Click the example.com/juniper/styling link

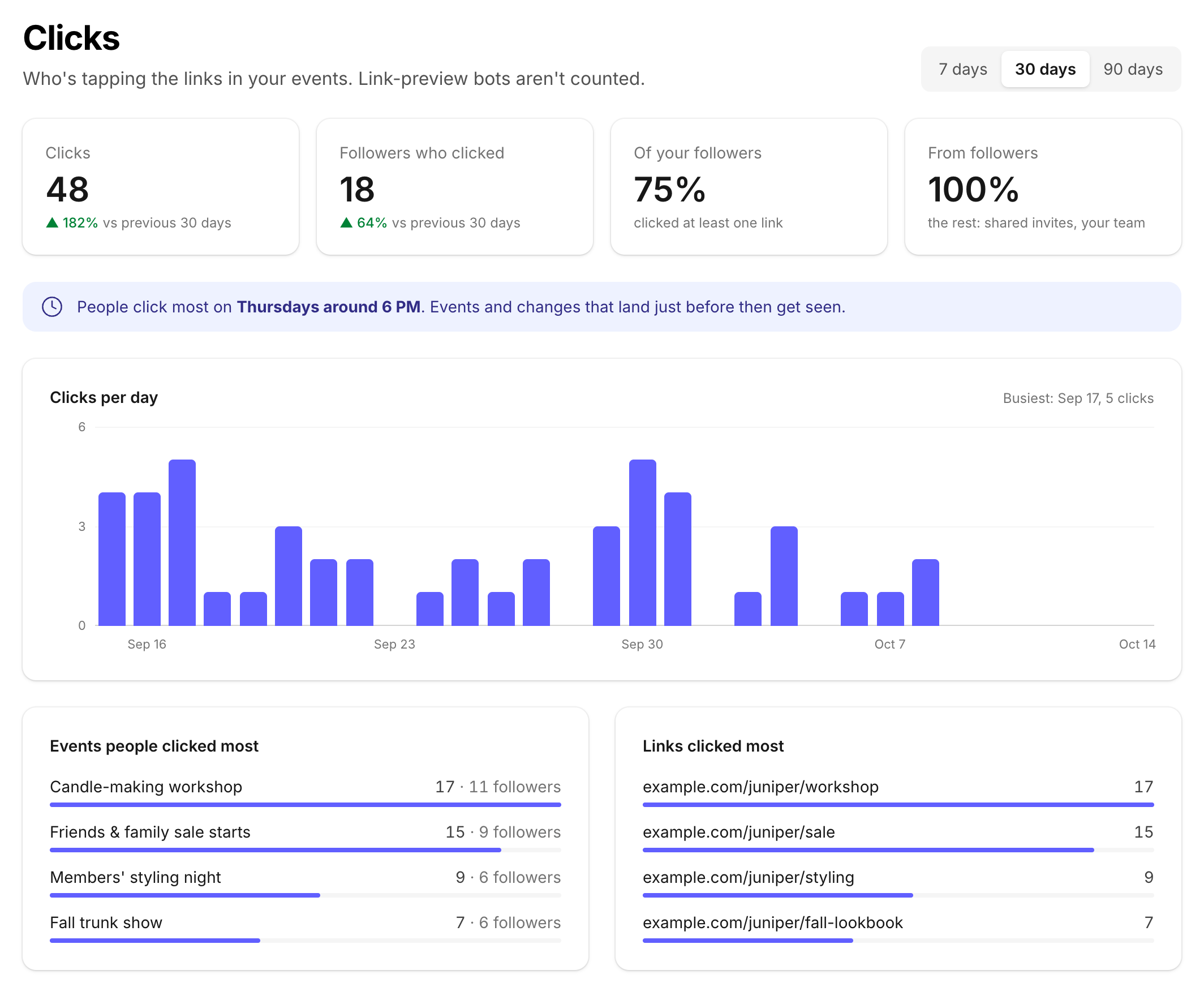[x=748, y=878]
